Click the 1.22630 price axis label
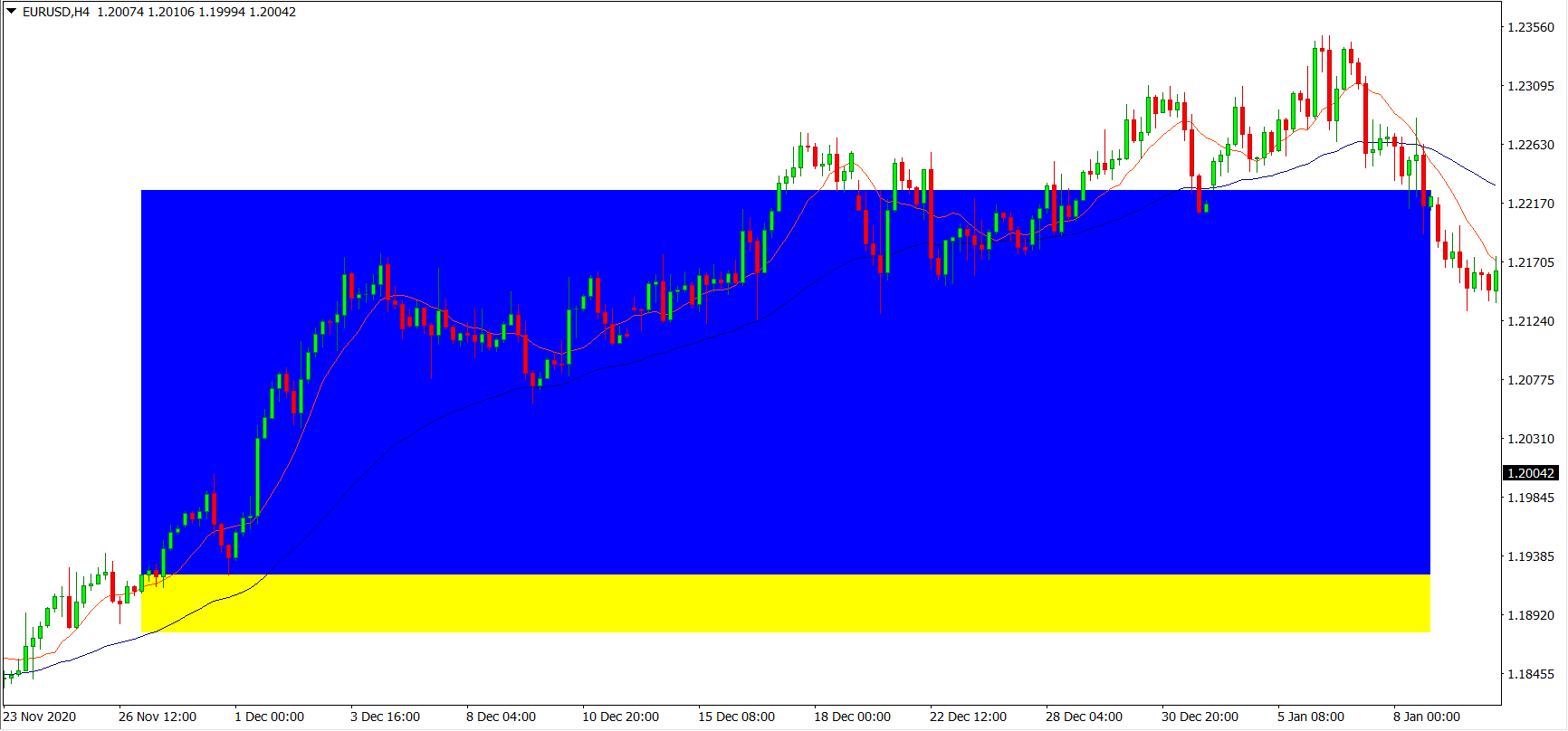The height and width of the screenshot is (731, 1568). click(1531, 145)
